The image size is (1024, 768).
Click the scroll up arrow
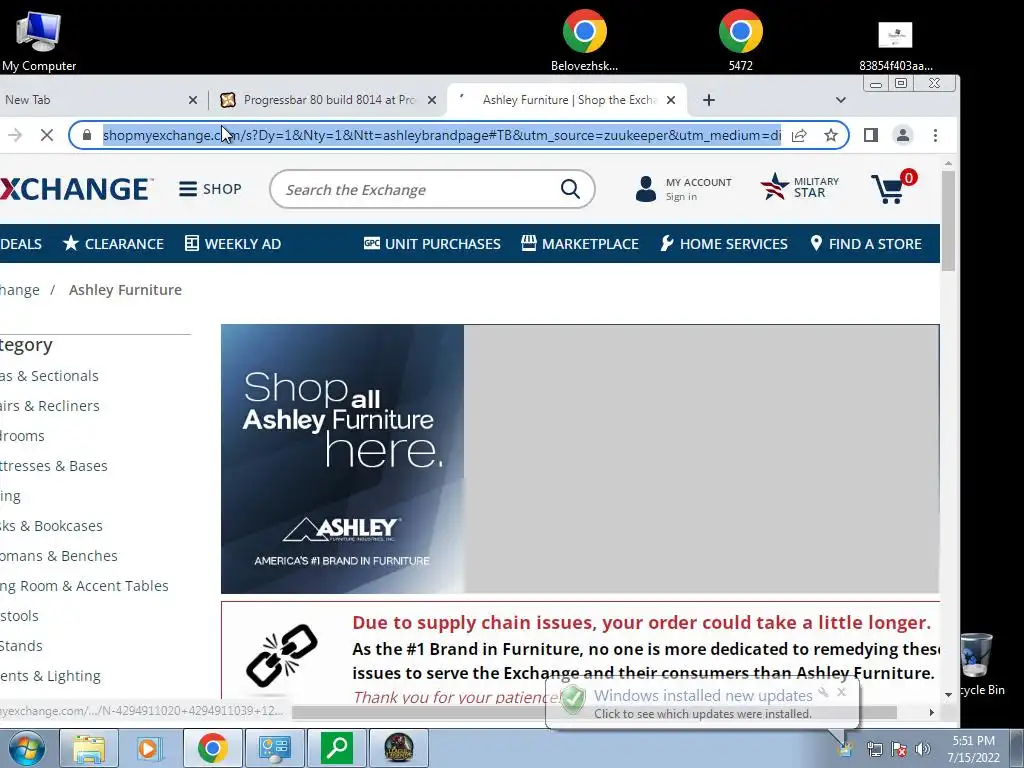[x=948, y=163]
